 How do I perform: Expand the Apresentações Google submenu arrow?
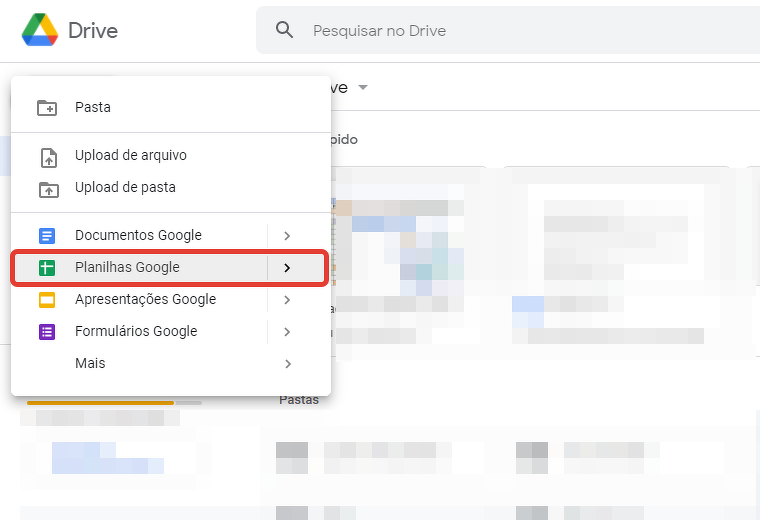coord(287,300)
